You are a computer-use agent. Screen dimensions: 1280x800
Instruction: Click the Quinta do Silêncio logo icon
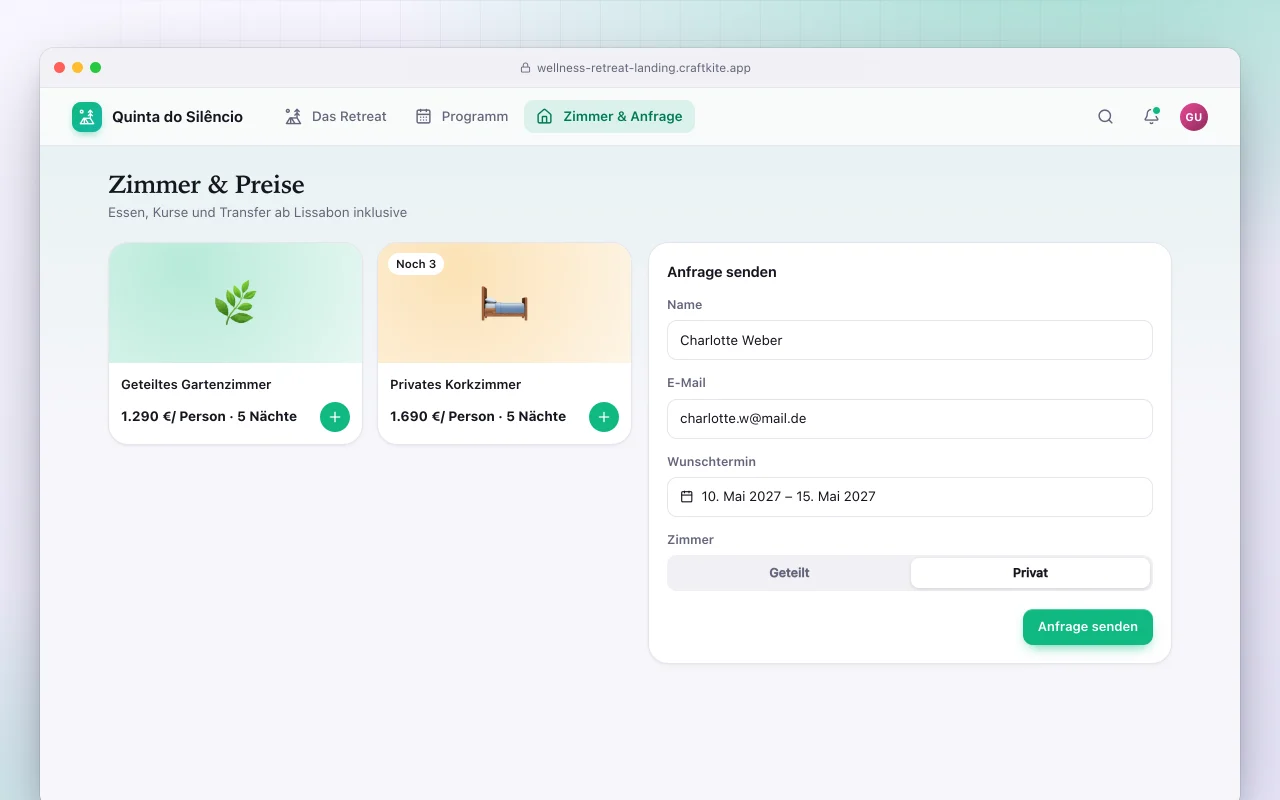click(x=87, y=117)
